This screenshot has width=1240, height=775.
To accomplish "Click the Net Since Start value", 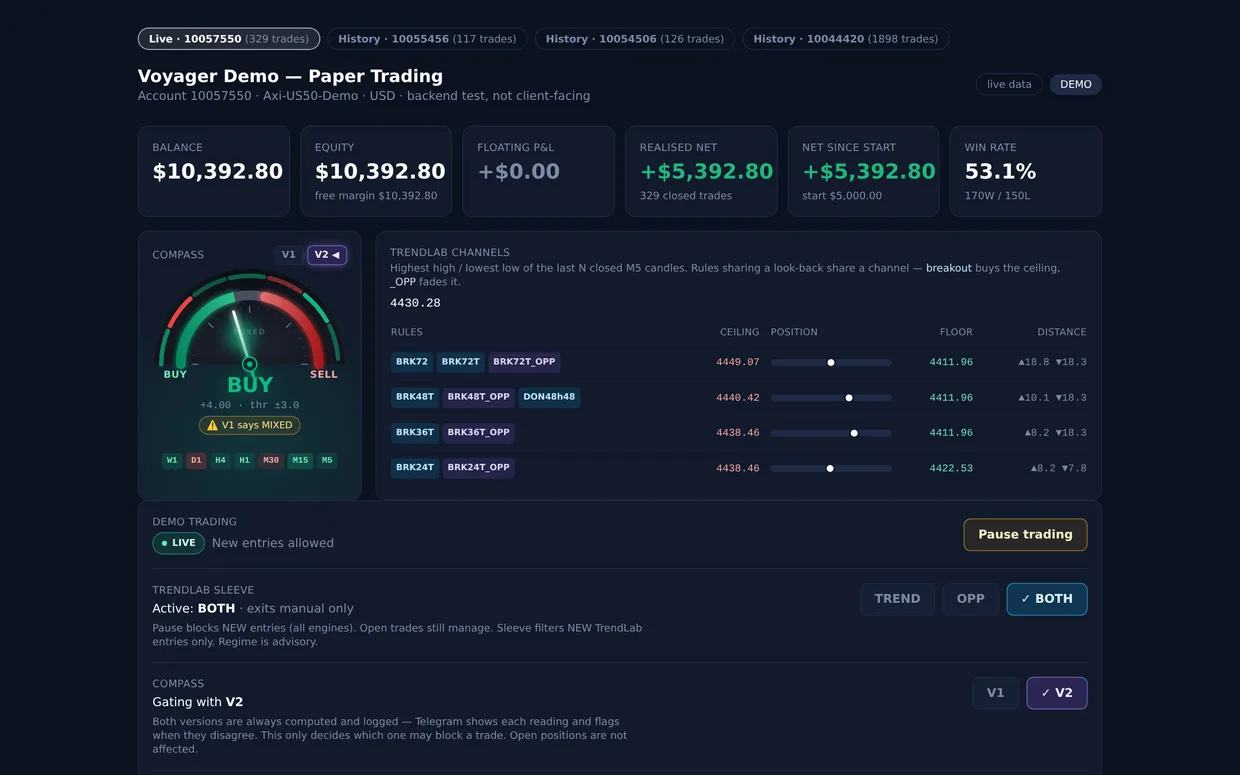I will (x=869, y=172).
